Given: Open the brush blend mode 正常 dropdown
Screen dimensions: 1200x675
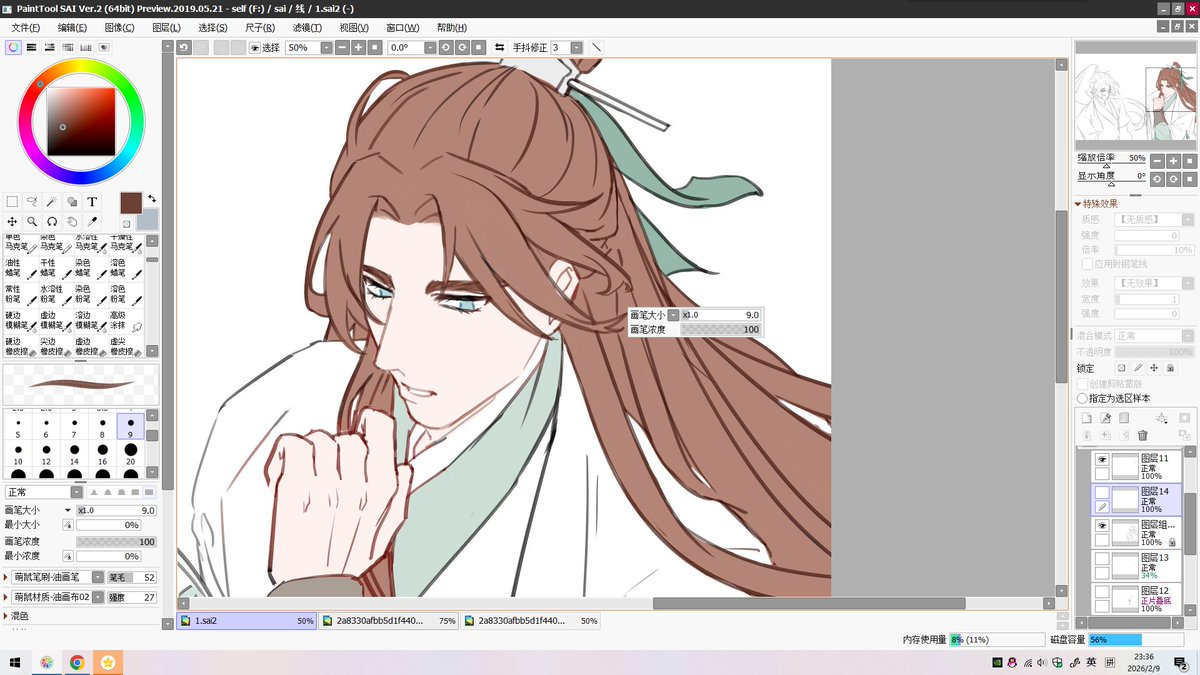Looking at the screenshot, I should point(76,492).
